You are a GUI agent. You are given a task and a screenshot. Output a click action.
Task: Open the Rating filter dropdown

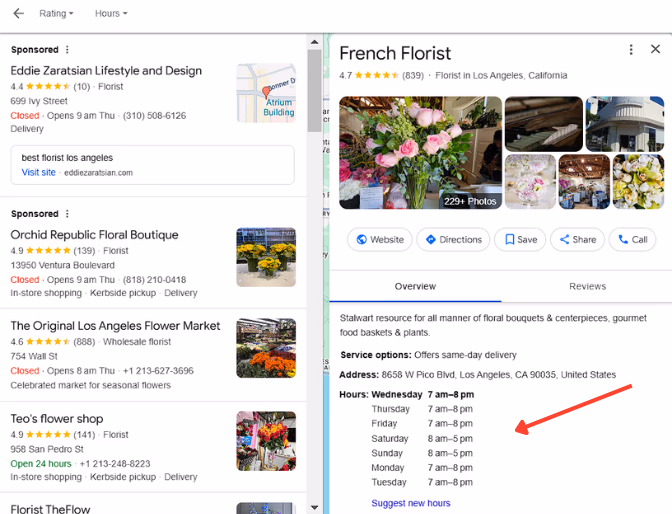[x=56, y=13]
